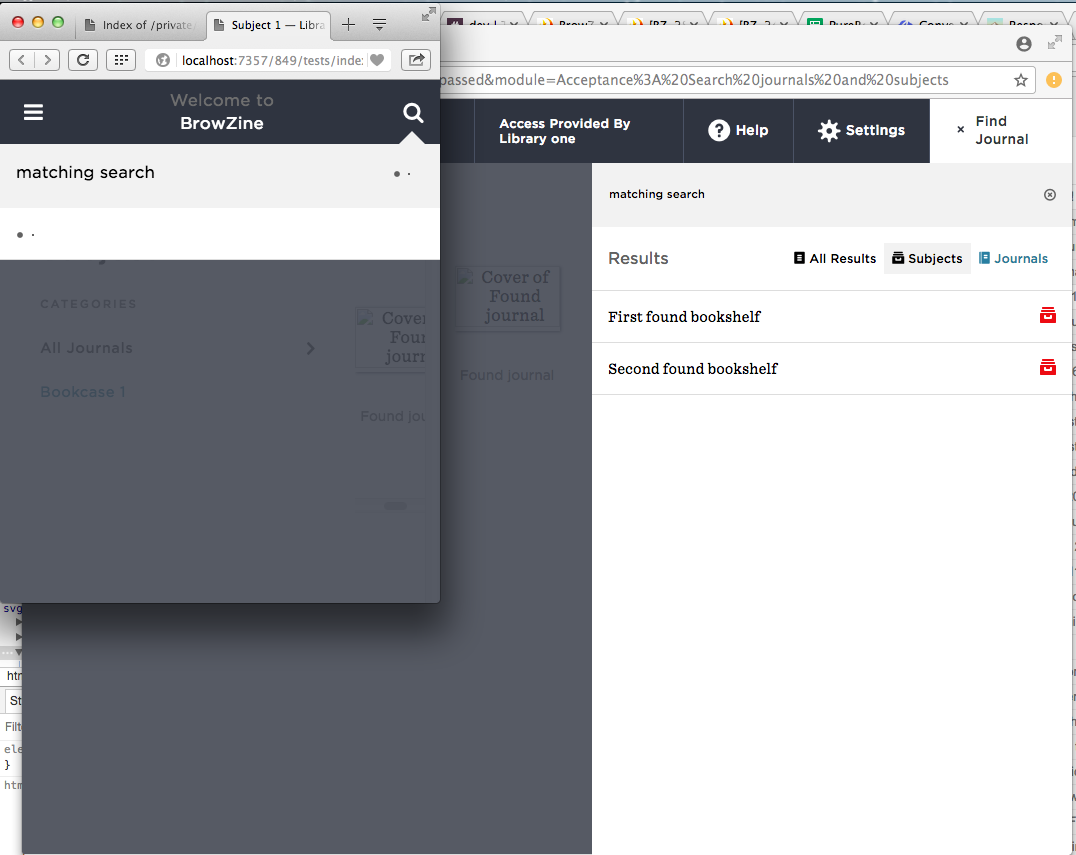Expand the chevron next to All Journals

[x=311, y=349]
